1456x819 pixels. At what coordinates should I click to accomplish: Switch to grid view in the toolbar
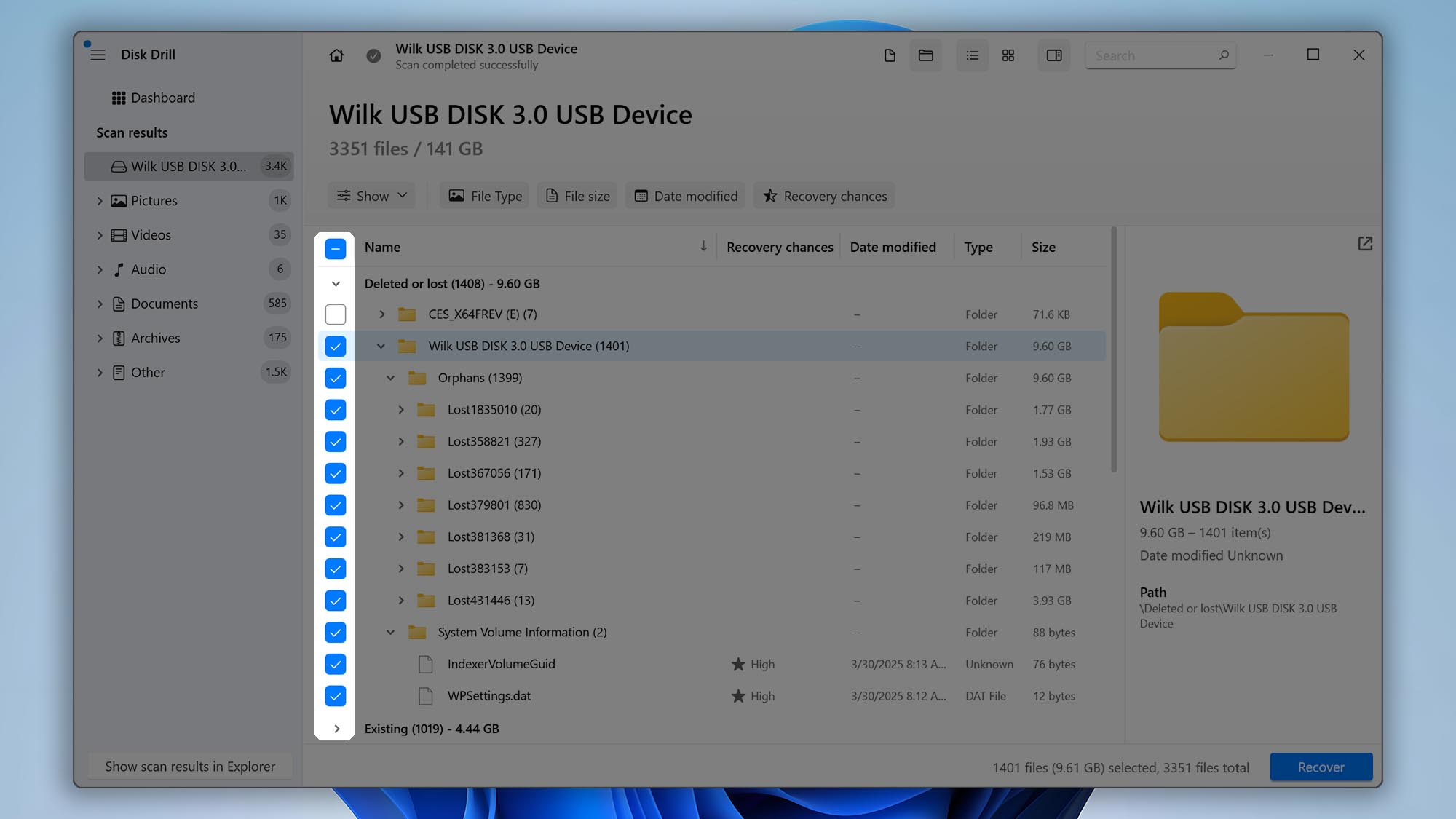pos(1008,55)
